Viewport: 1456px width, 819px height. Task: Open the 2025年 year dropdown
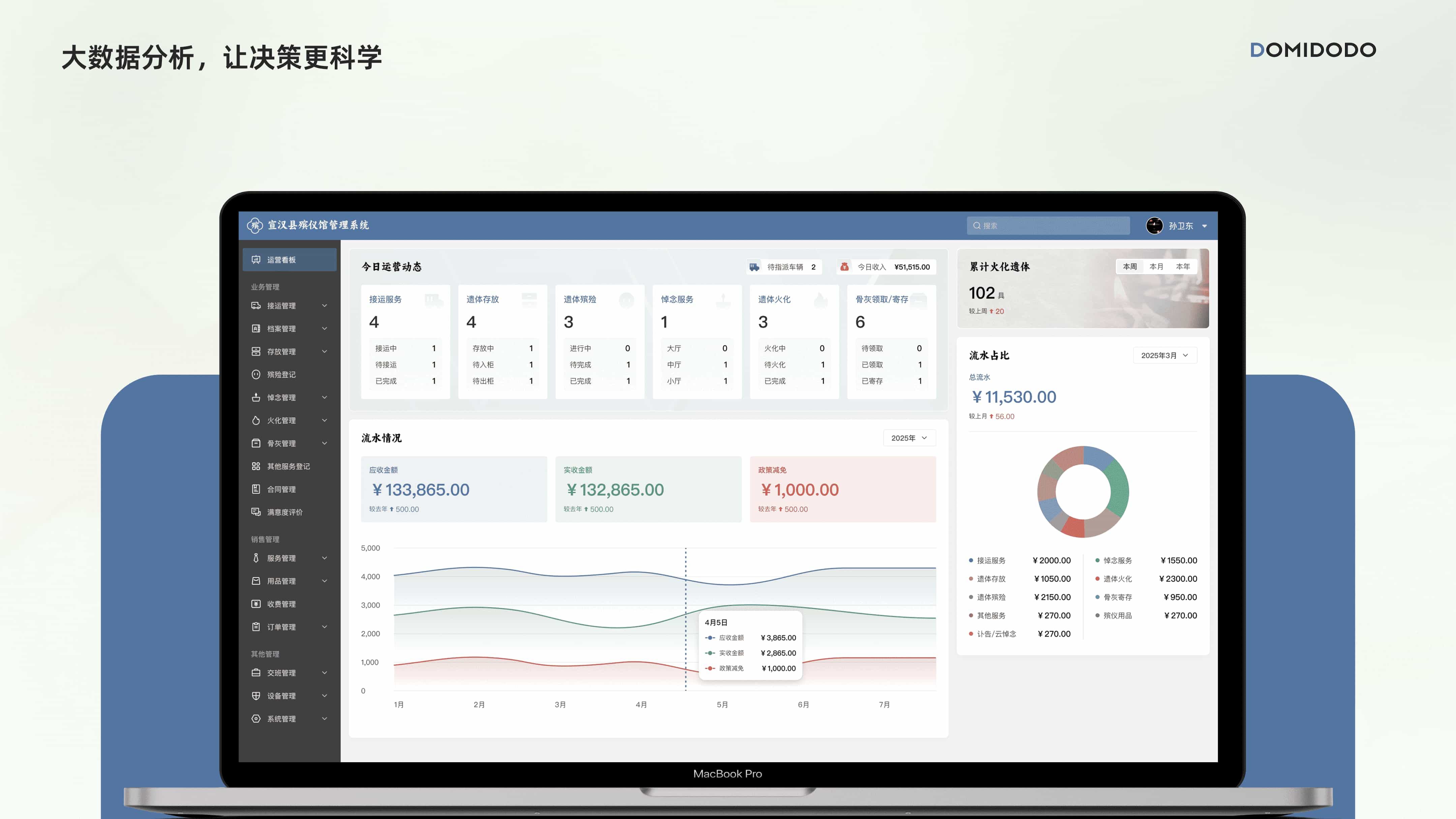click(x=909, y=438)
